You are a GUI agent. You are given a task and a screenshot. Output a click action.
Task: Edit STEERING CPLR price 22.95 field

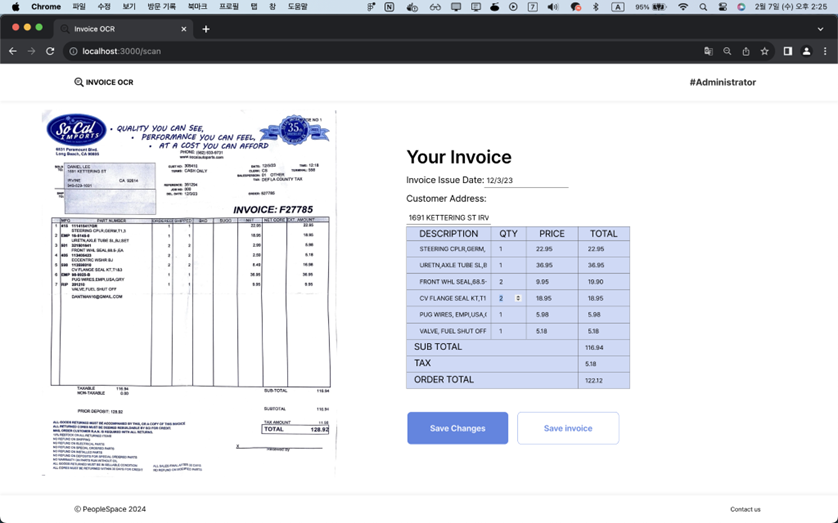[x=552, y=249]
